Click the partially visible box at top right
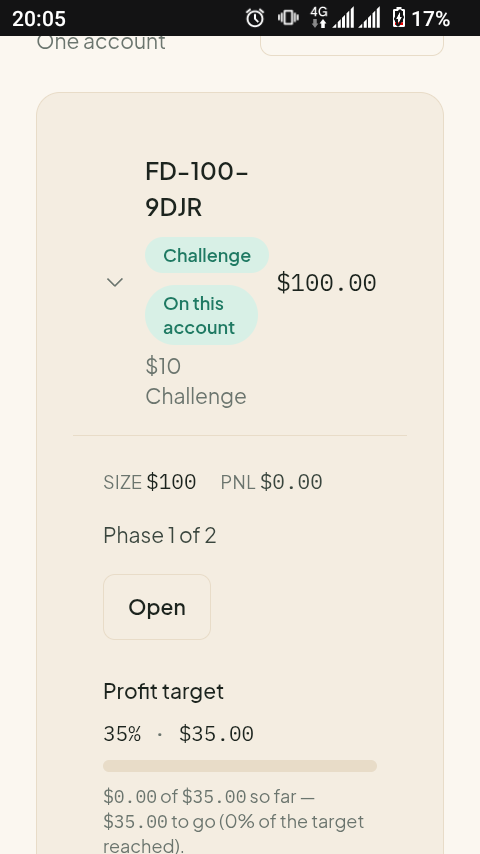Image resolution: width=480 pixels, height=854 pixels. tap(352, 46)
